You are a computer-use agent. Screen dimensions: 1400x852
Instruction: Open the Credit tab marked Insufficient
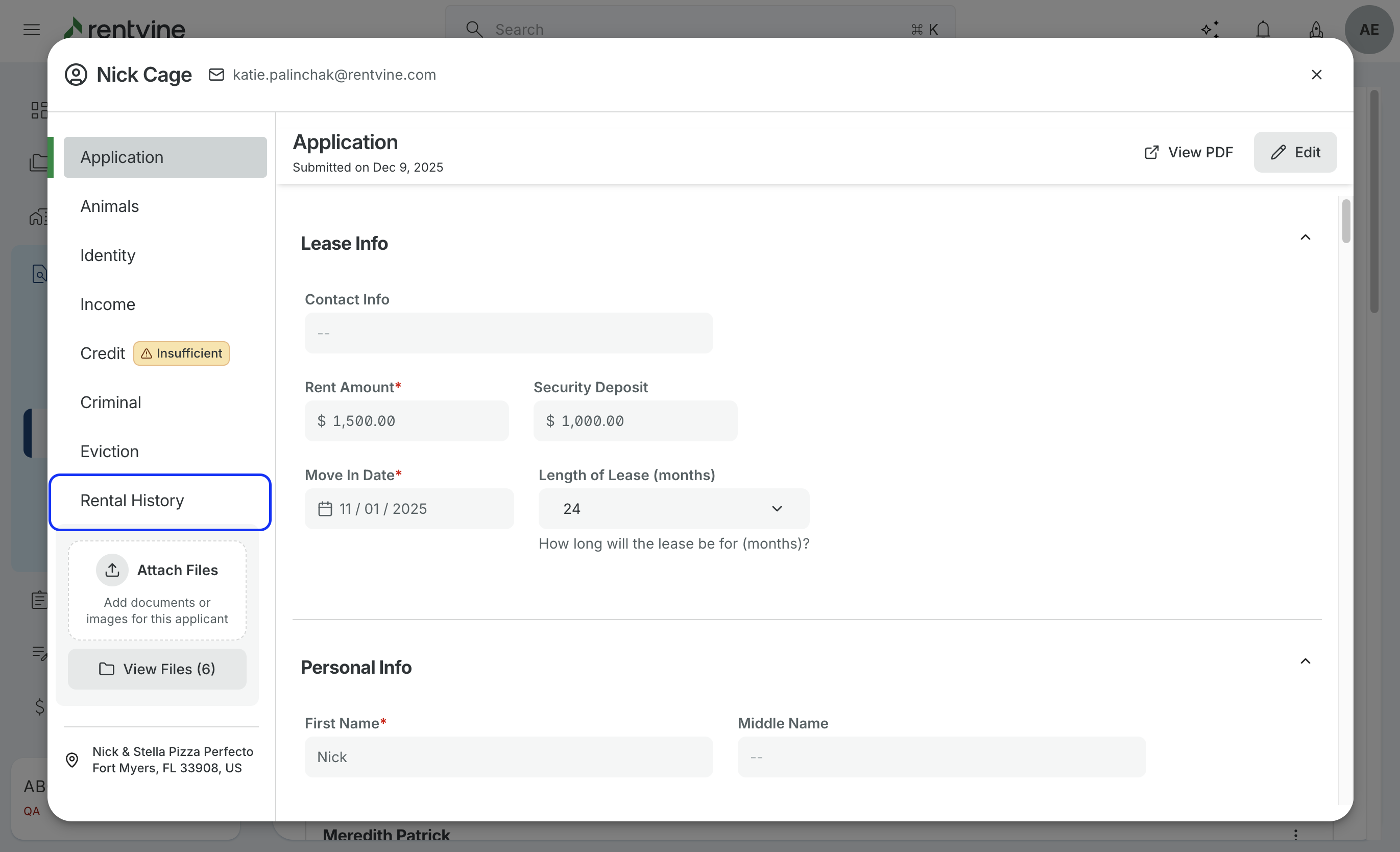(x=102, y=353)
